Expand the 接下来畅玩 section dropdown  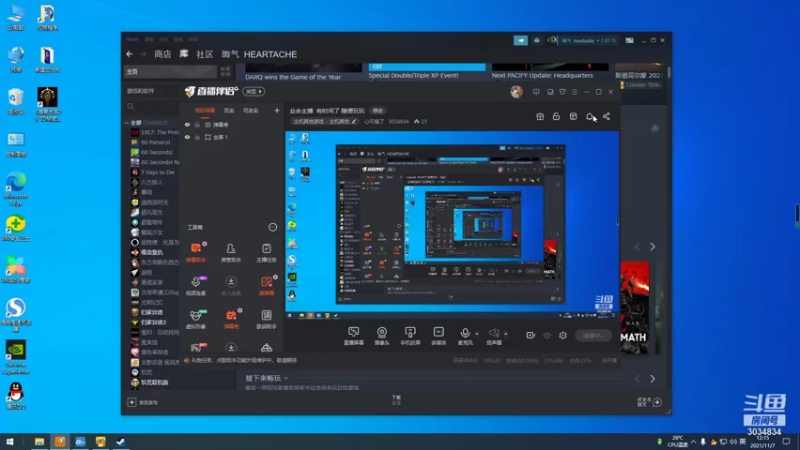coord(286,378)
